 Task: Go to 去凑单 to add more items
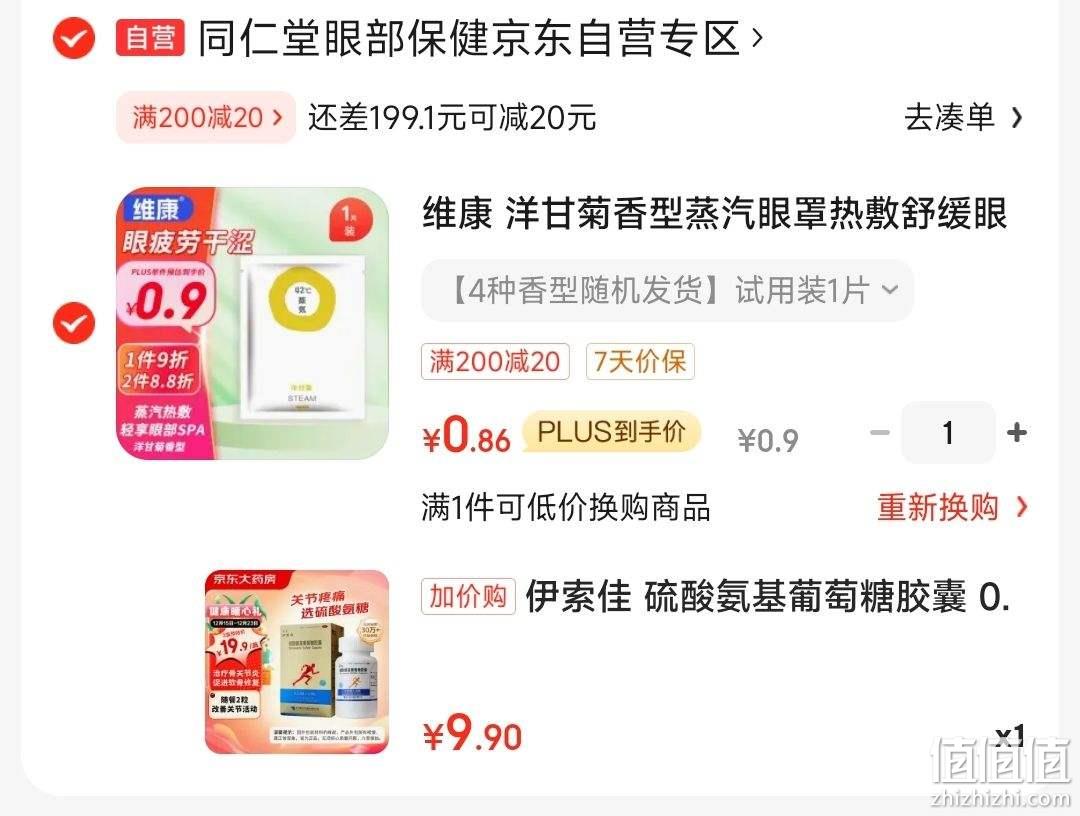click(x=949, y=117)
